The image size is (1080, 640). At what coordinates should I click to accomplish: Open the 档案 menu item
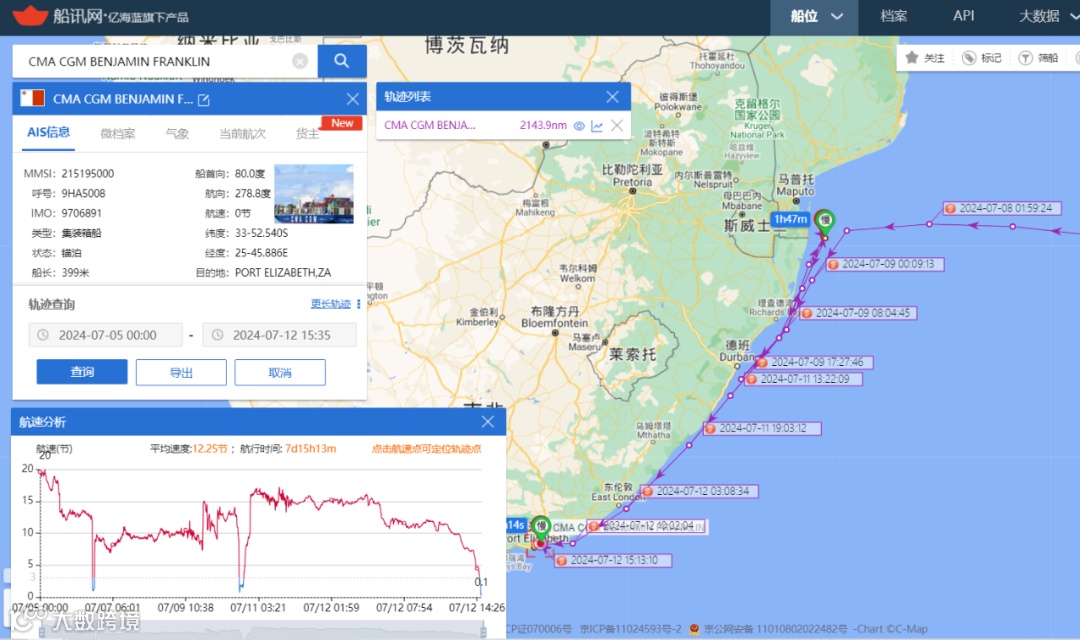coord(893,16)
